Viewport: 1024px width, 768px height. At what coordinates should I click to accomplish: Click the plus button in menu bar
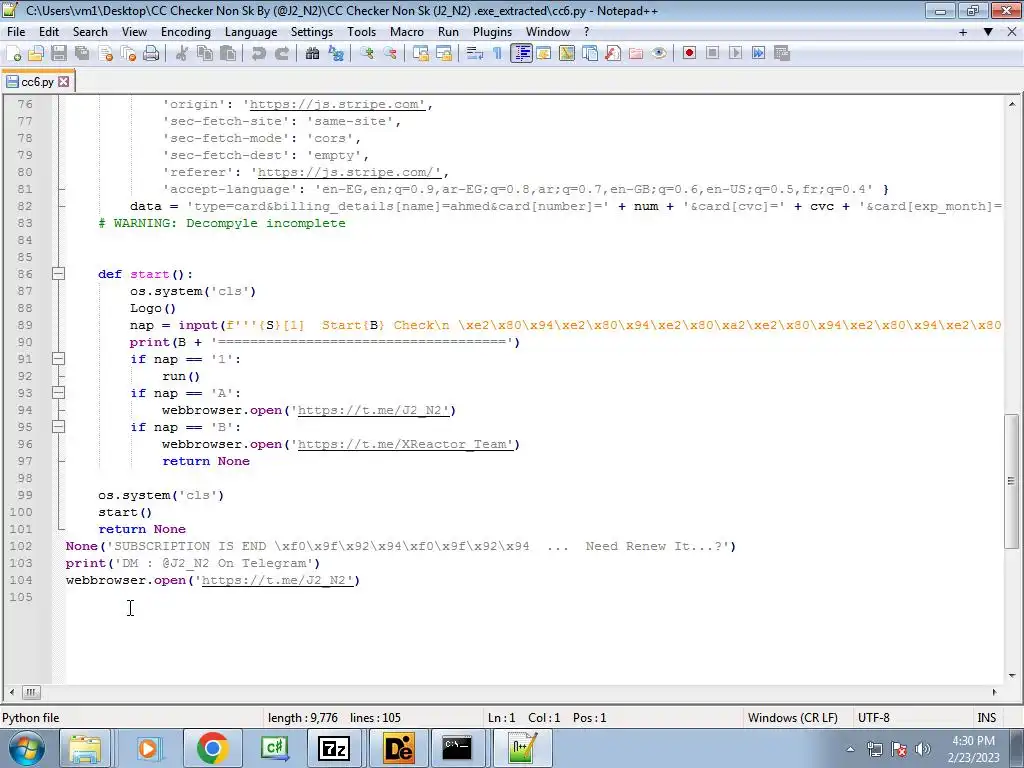(963, 31)
